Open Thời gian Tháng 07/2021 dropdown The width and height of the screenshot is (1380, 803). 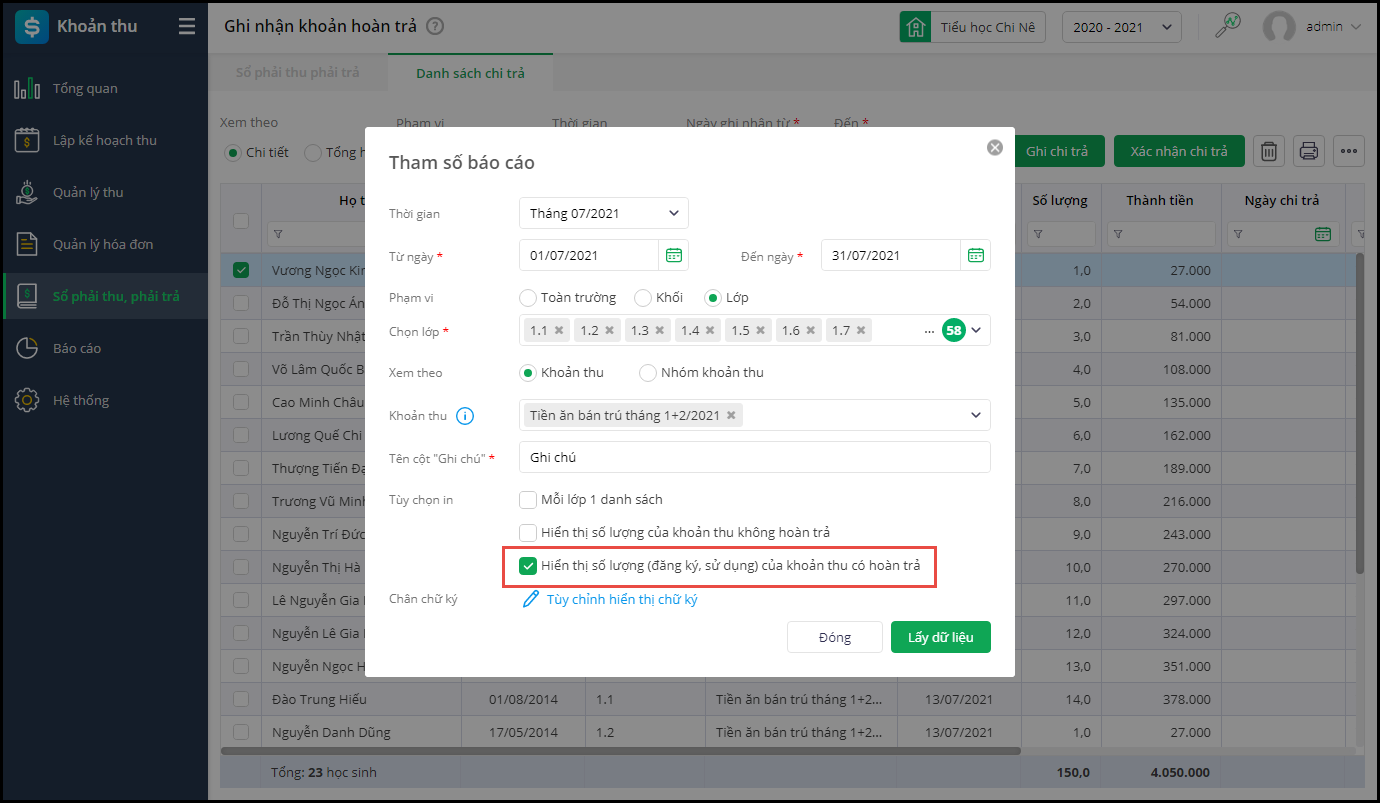click(x=604, y=213)
